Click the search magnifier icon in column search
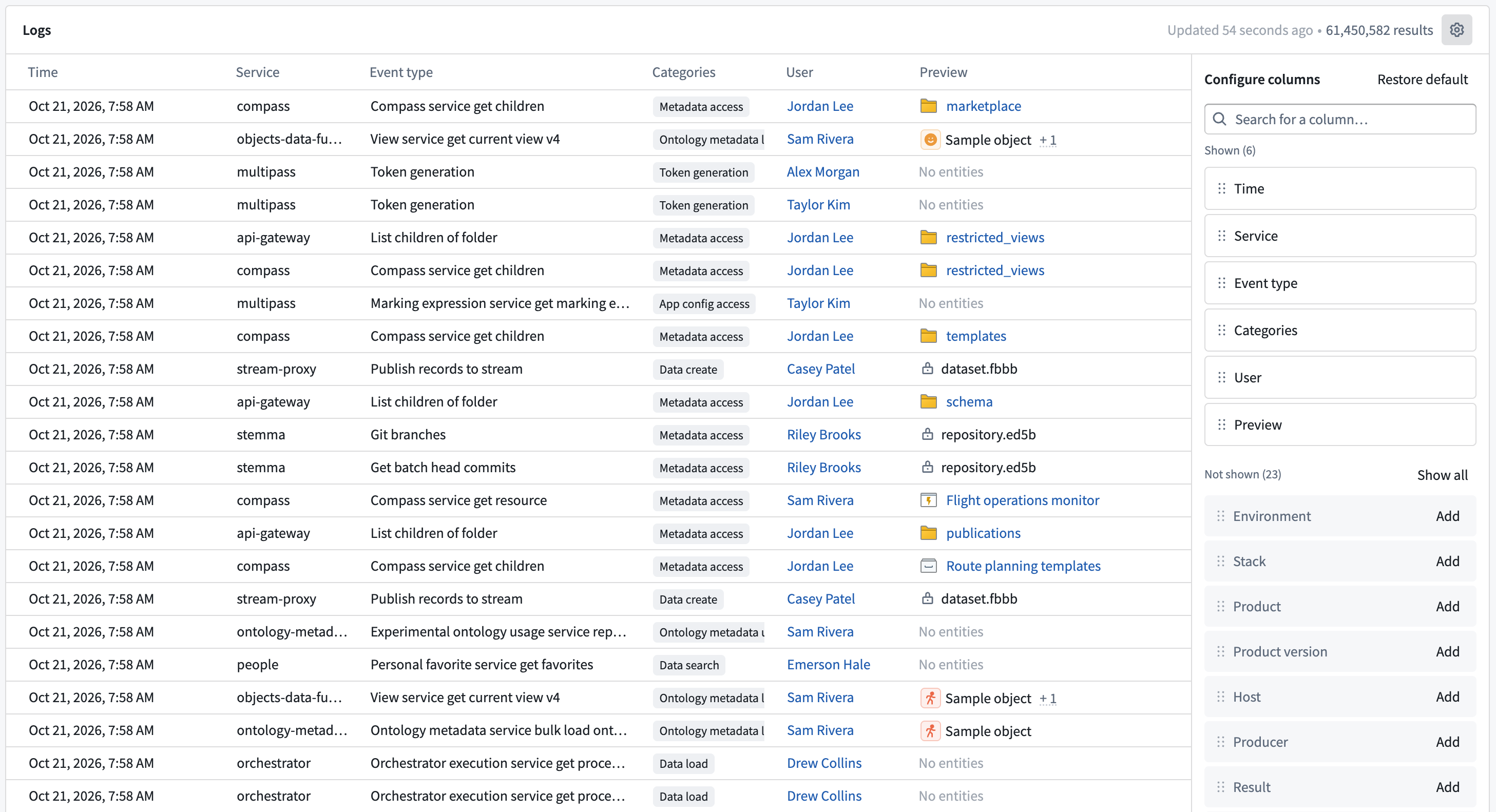This screenshot has height=812, width=1496. click(x=1220, y=119)
